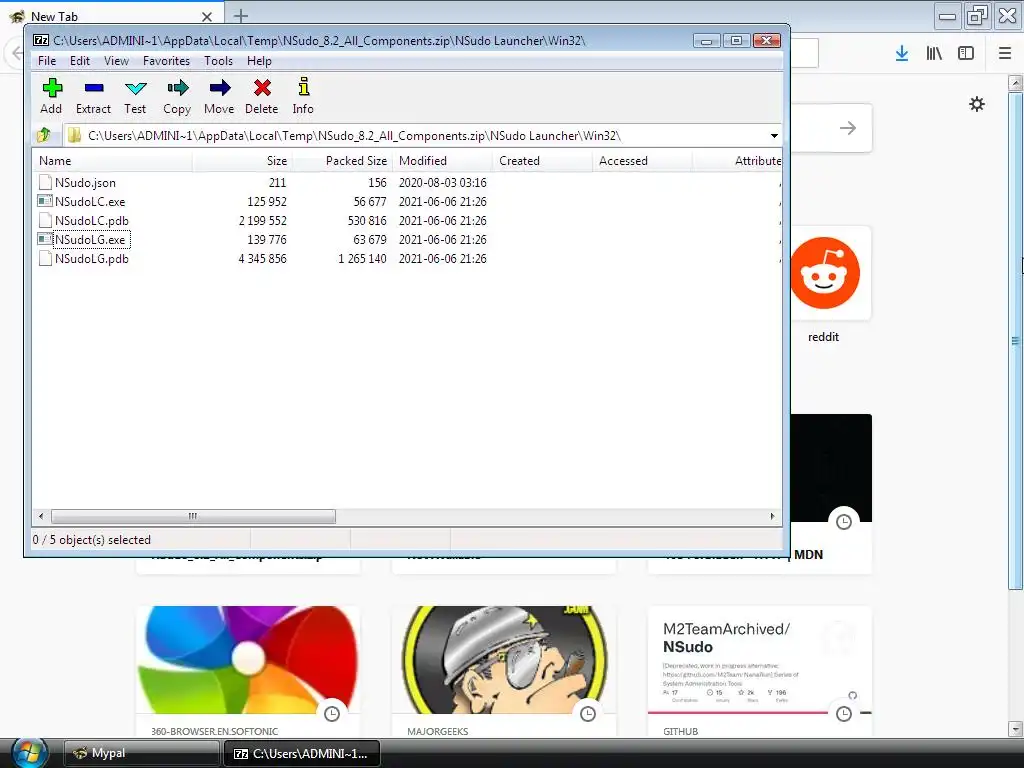Select the NSudoLC.pdb file icon
This screenshot has width=1024, height=768.
45,220
